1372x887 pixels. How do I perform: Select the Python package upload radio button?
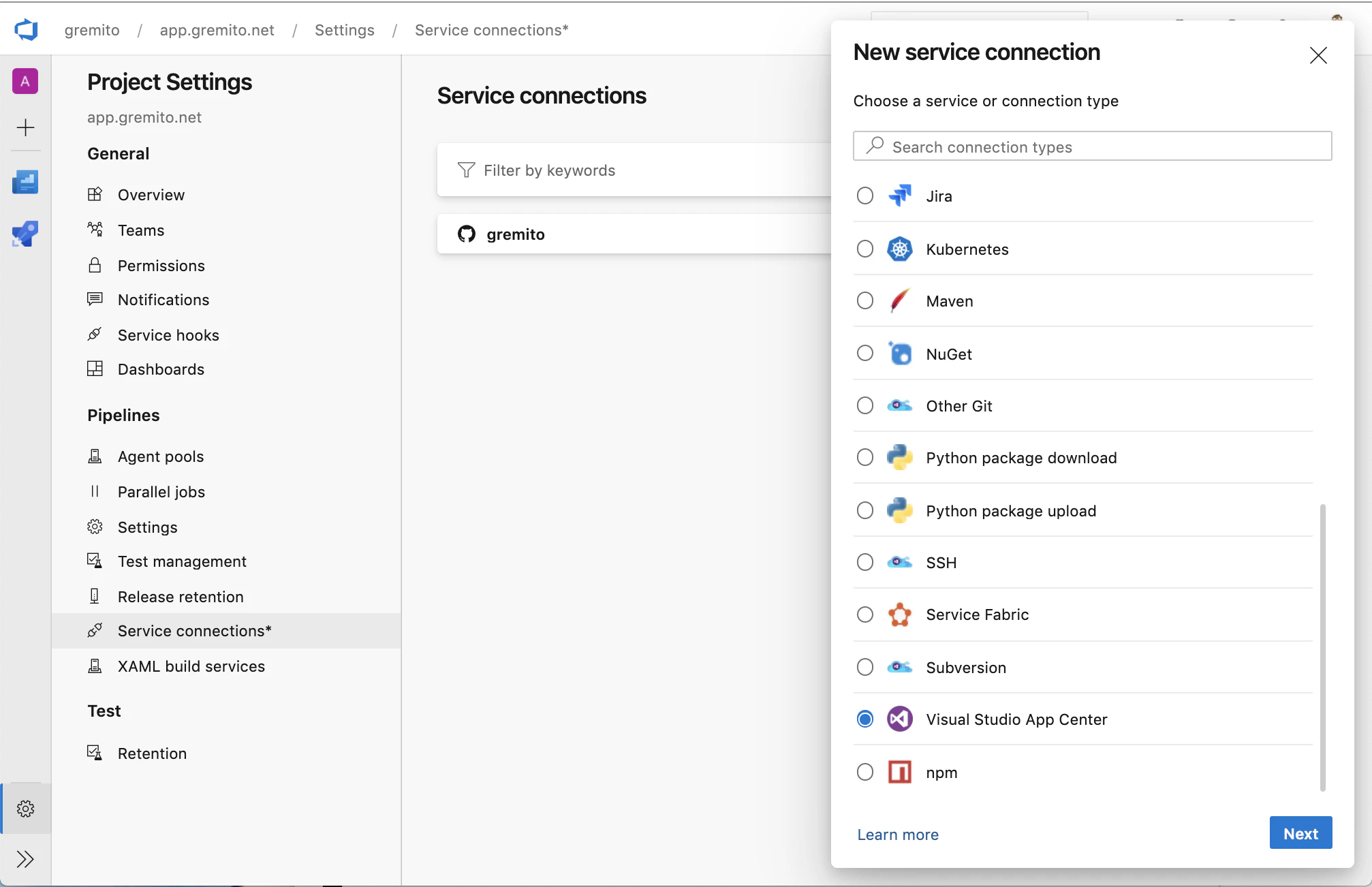[865, 510]
